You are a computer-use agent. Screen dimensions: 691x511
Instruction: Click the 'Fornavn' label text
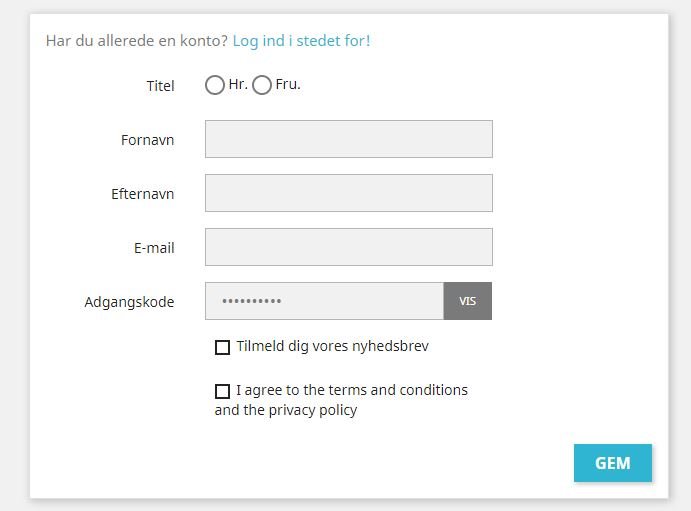(x=148, y=140)
